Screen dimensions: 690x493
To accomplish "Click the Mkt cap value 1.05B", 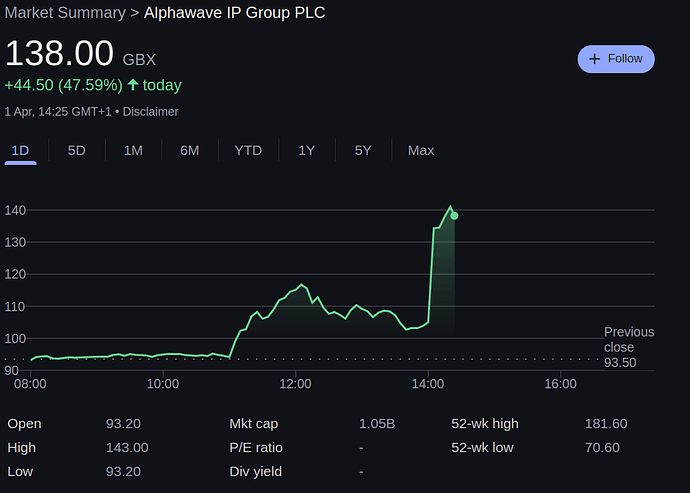I will [377, 424].
